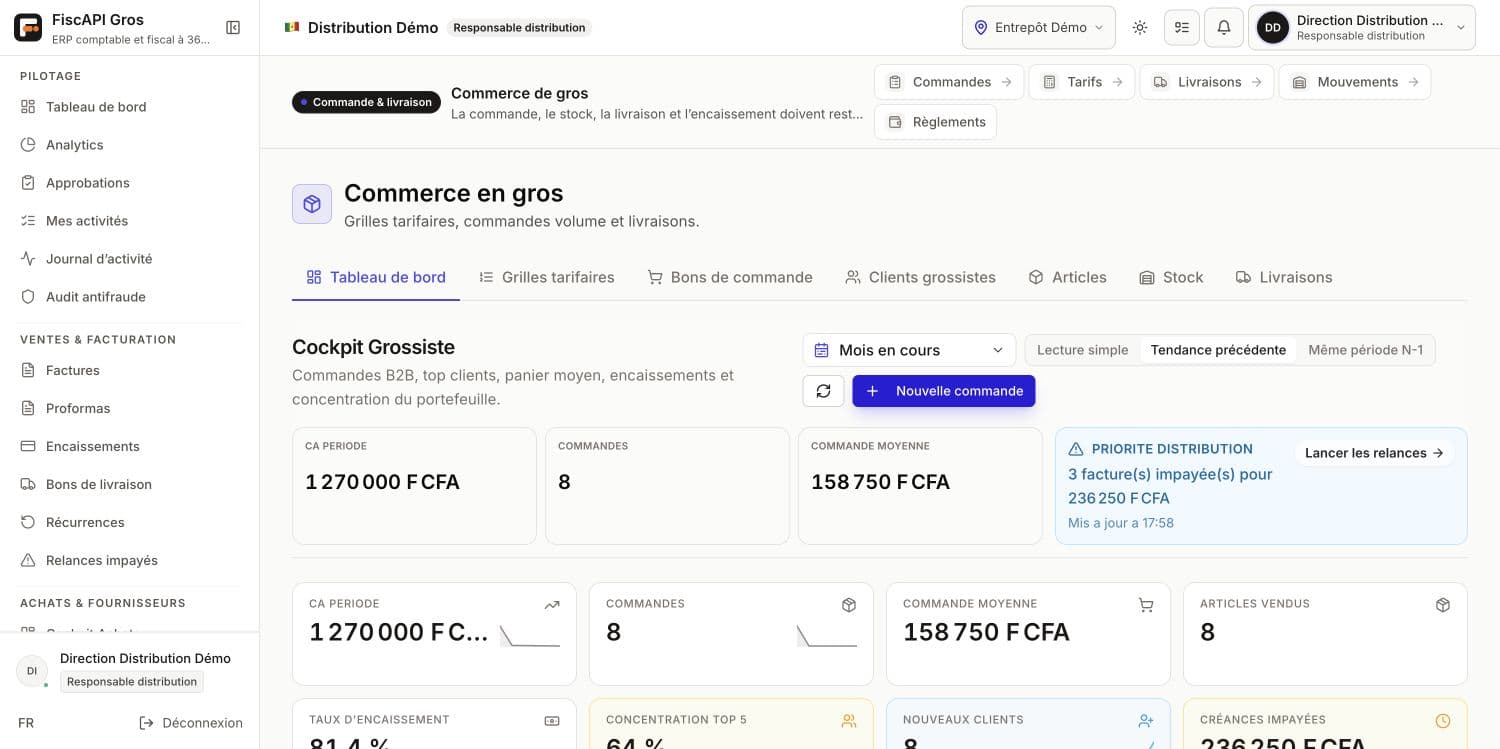Open Audit antifraude in sidebar

coord(130,297)
